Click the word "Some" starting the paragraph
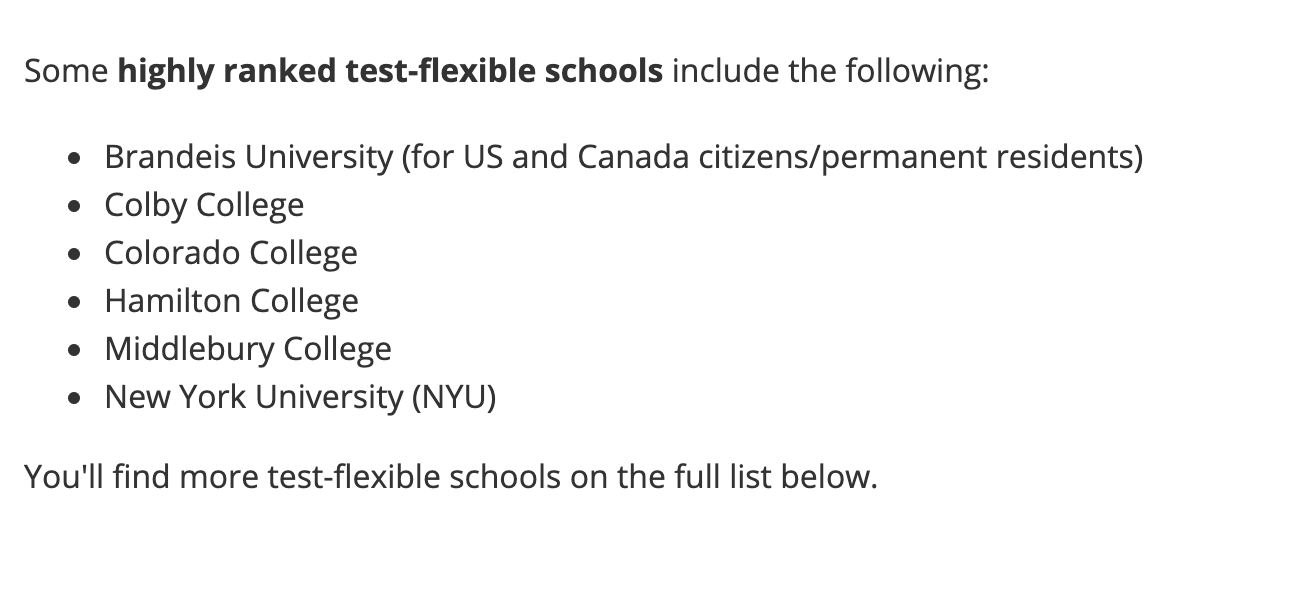1314x596 pixels. 66,72
